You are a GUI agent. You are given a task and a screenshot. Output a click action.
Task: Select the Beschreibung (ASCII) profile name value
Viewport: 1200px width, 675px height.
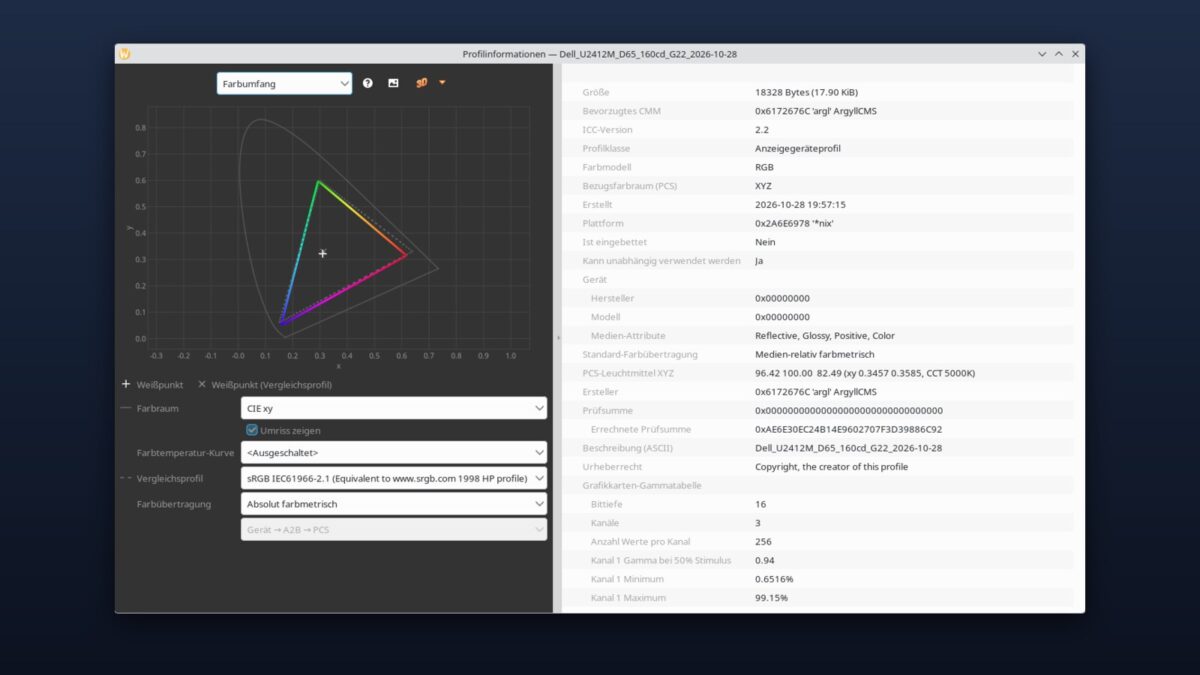point(848,448)
